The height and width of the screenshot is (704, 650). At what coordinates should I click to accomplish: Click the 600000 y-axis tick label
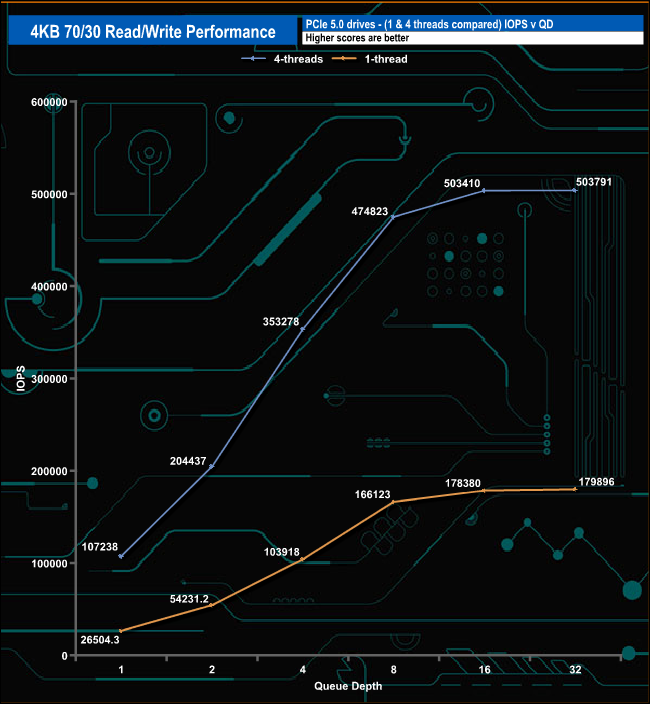pos(49,102)
